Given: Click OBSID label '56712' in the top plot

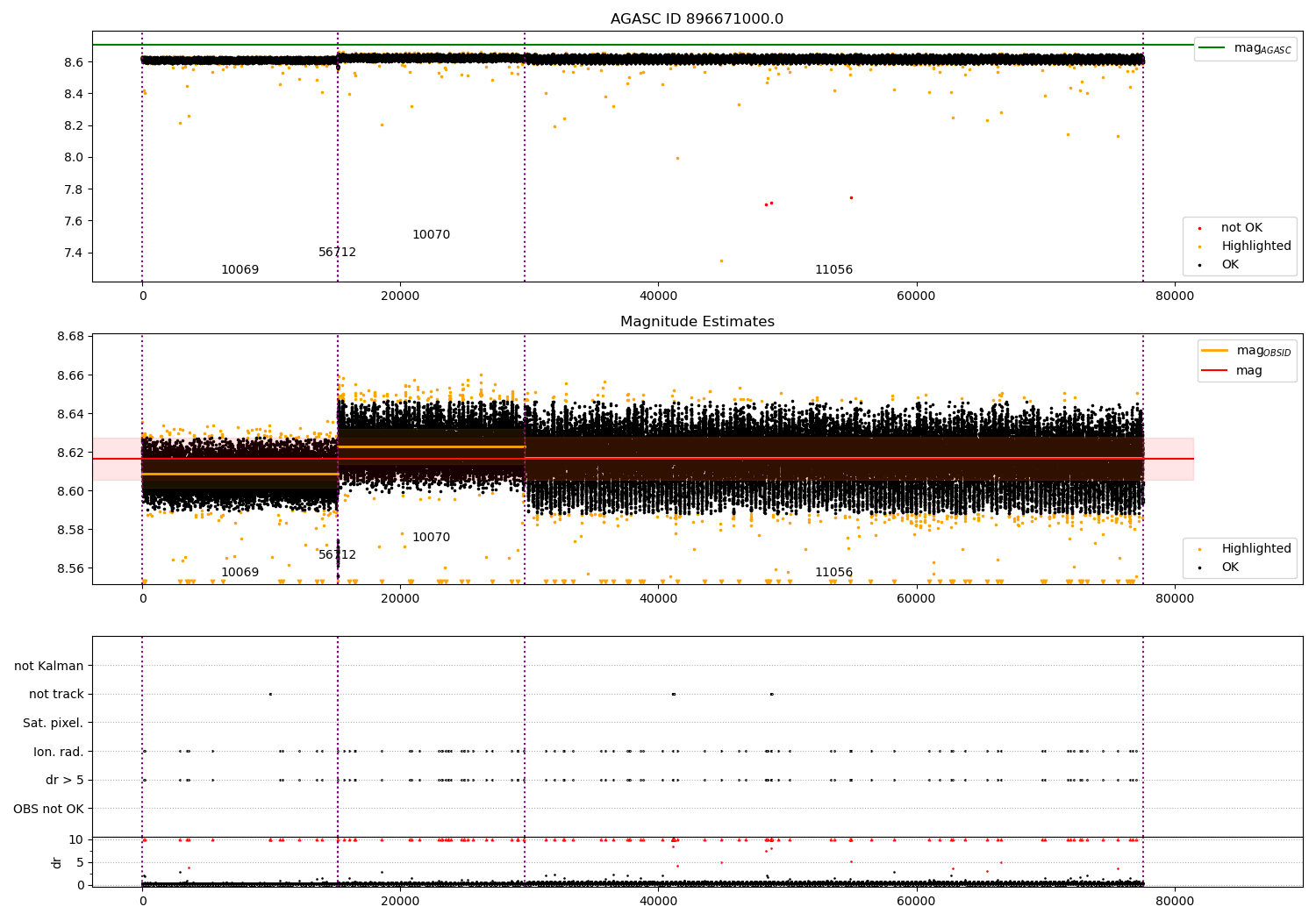Looking at the screenshot, I should (x=337, y=253).
